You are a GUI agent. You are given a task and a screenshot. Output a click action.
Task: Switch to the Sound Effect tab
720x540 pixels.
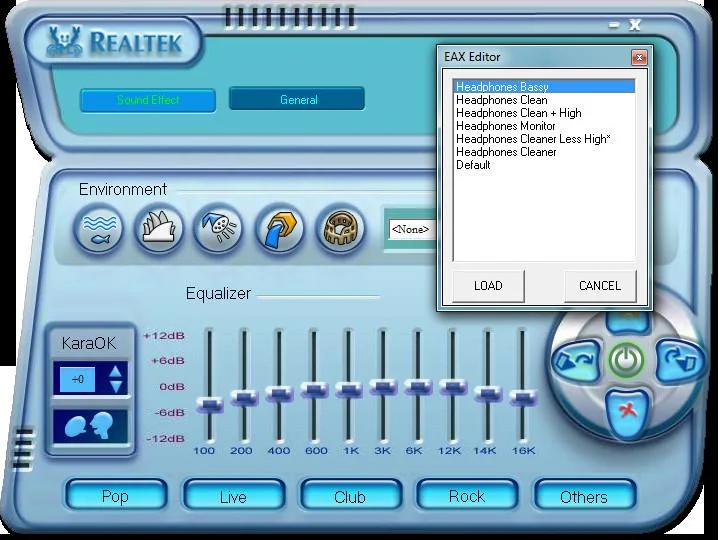(148, 100)
